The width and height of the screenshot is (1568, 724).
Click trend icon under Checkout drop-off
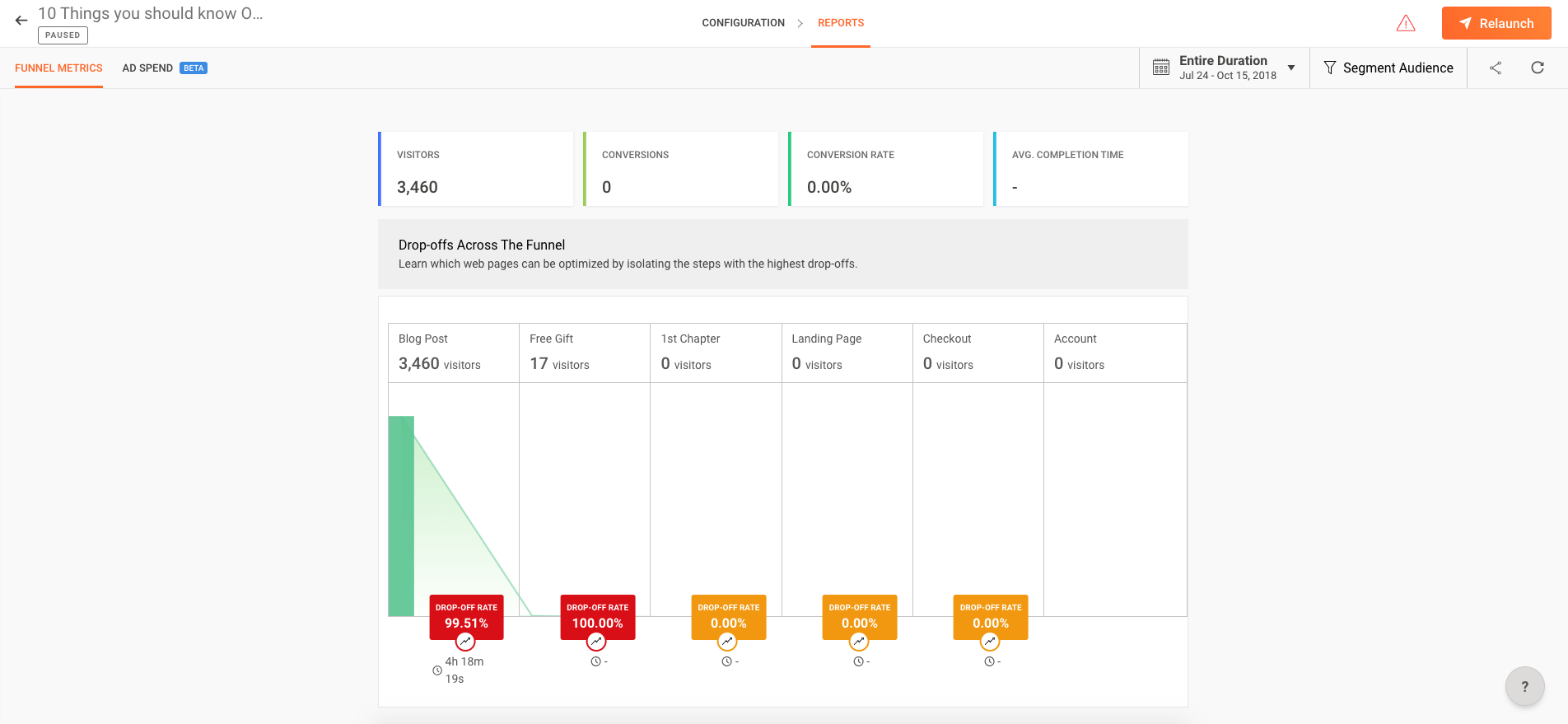(x=990, y=641)
